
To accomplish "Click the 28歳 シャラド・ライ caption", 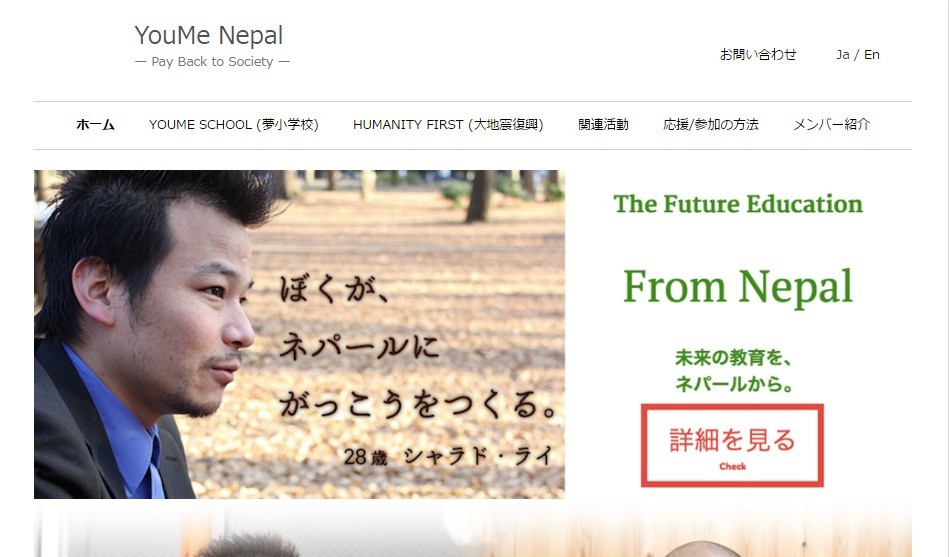I will click(448, 455).
